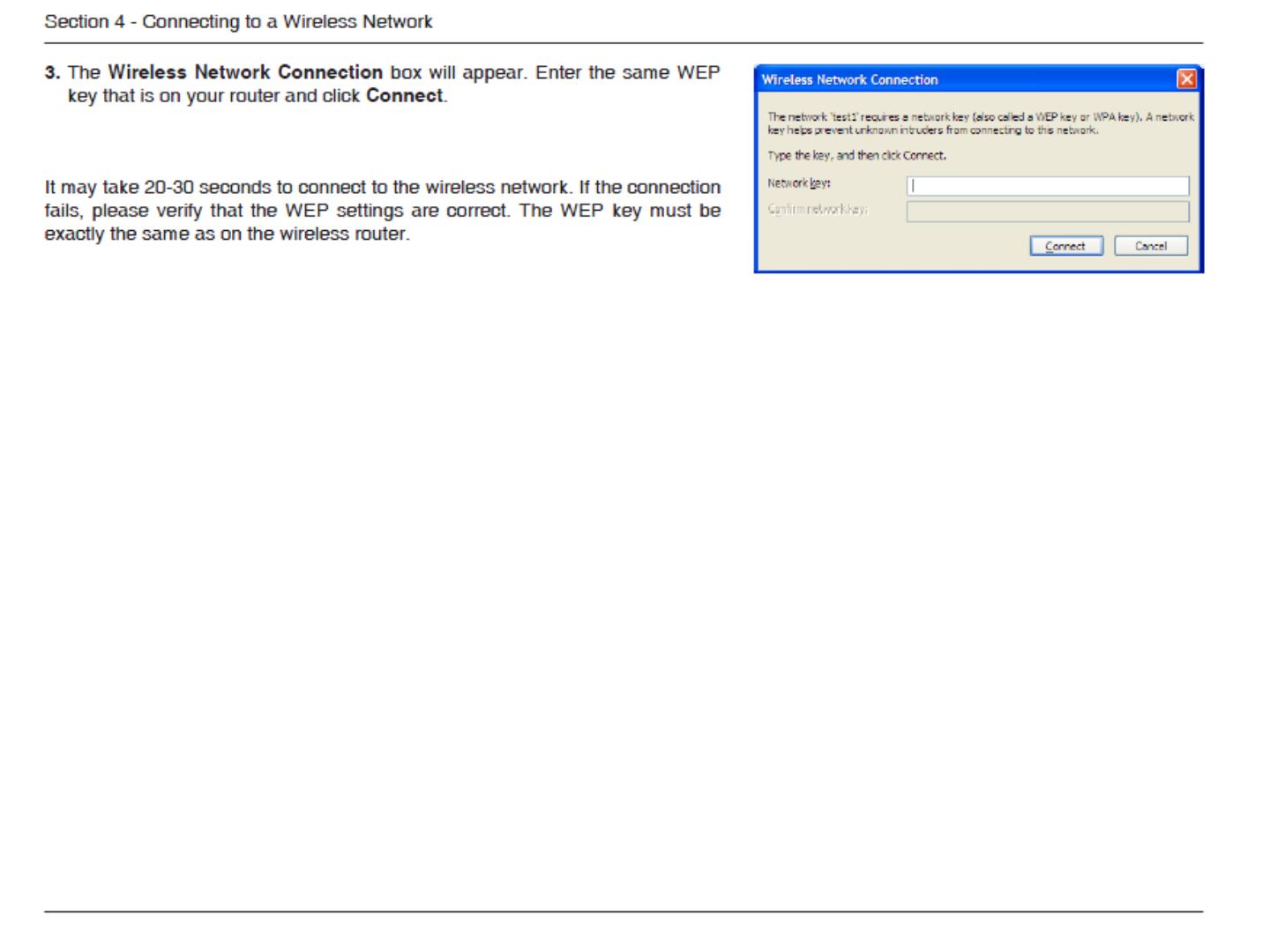Click the horizontal footer line at page bottom
The height and width of the screenshot is (952, 1270).
pos(624,911)
